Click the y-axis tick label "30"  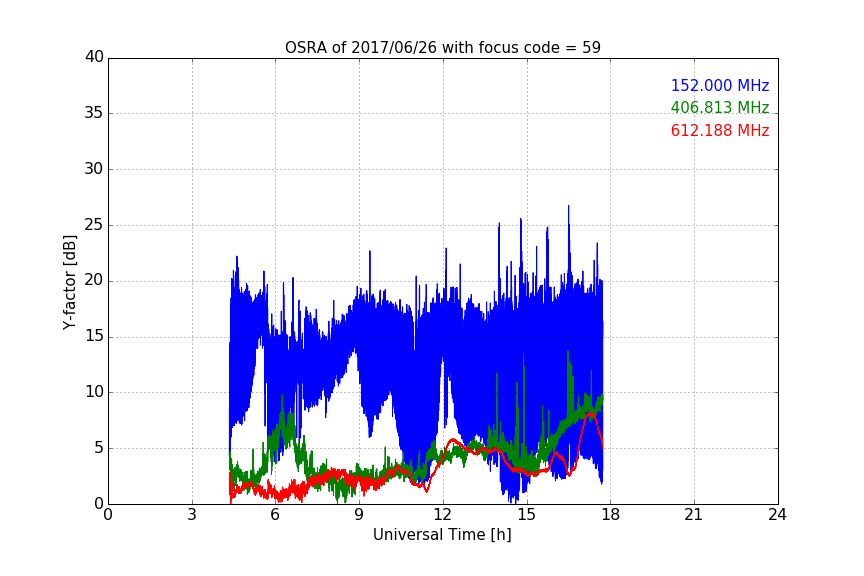coord(94,169)
